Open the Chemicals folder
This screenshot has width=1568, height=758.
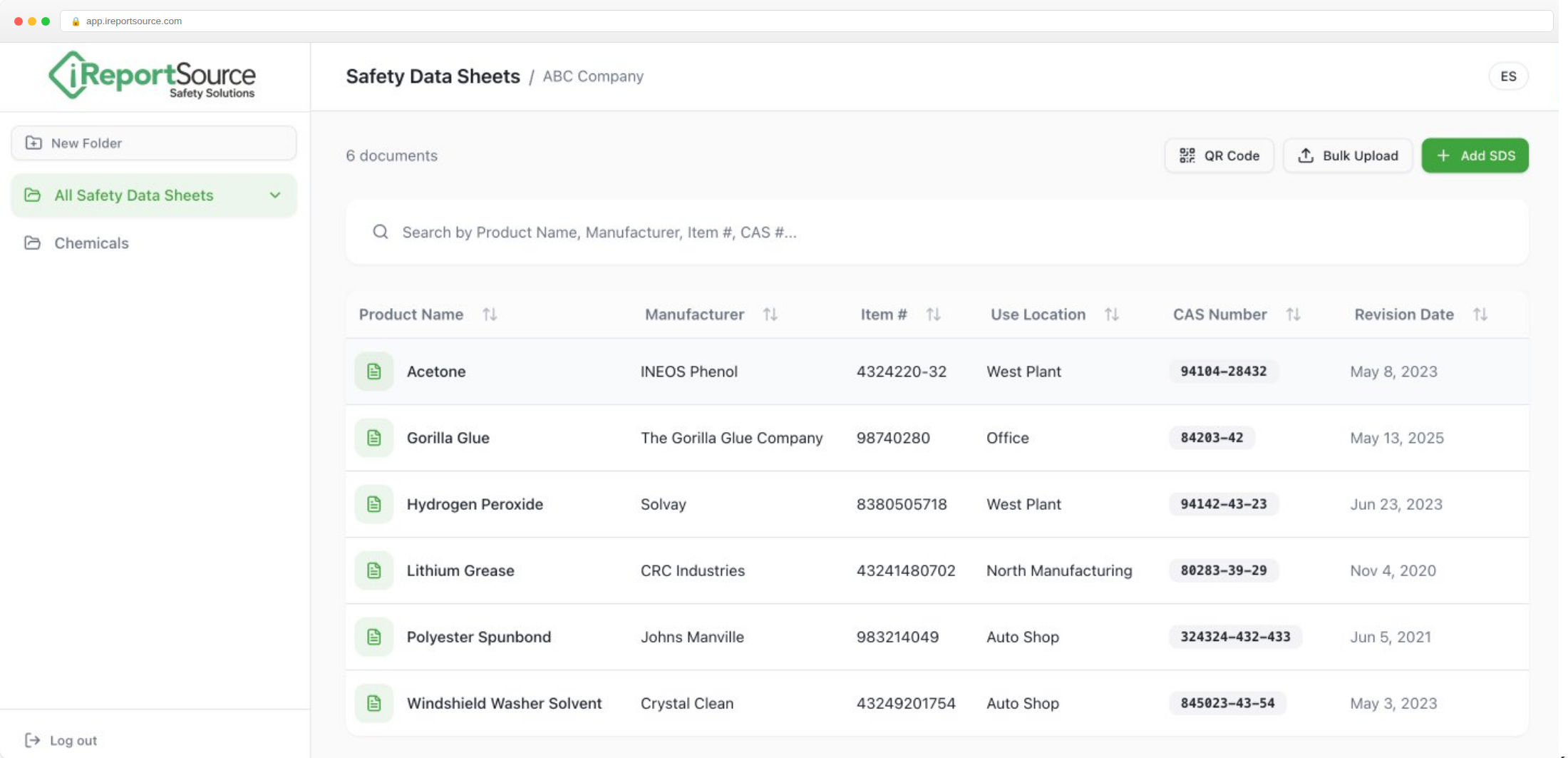154,242
